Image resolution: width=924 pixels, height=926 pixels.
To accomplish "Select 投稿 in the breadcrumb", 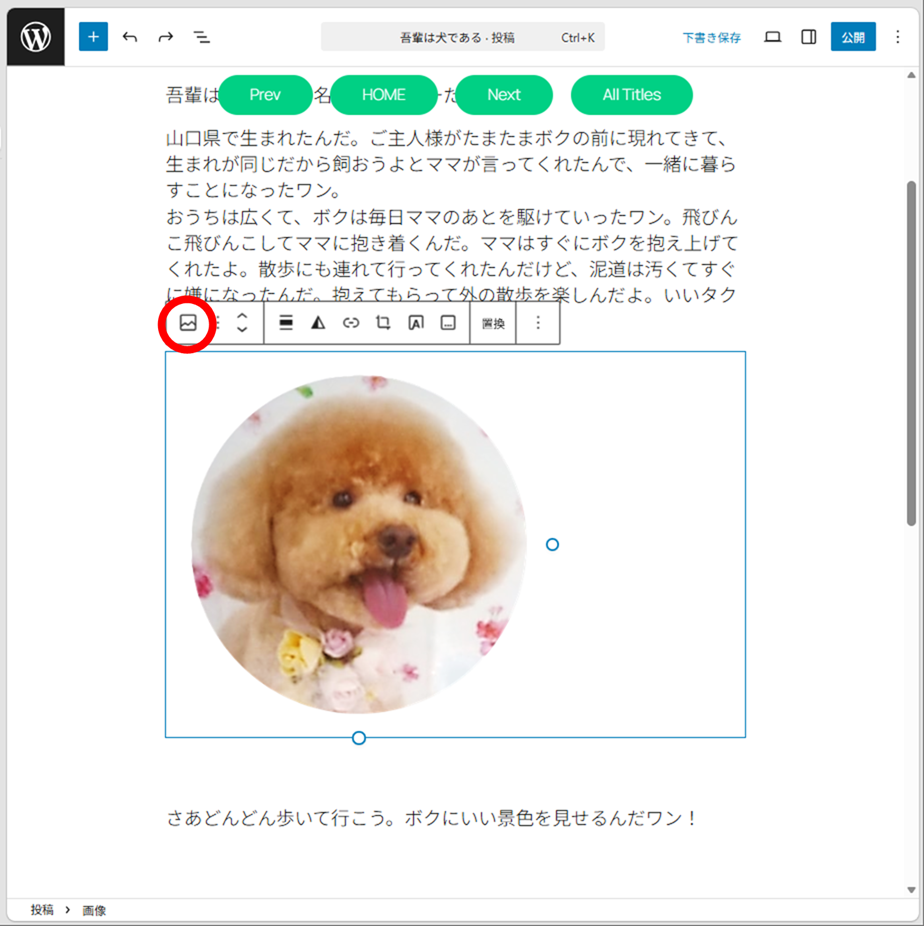I will point(42,910).
